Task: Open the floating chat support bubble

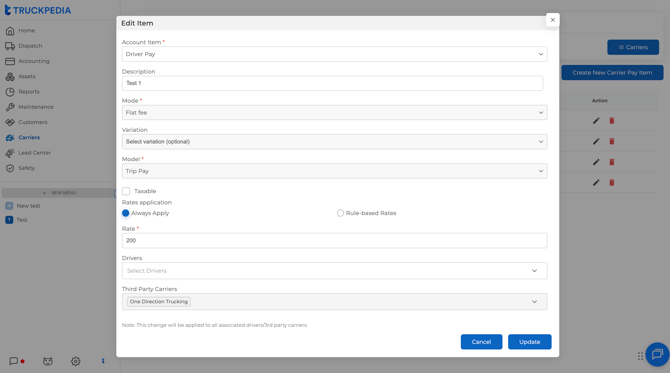Action: [657, 354]
